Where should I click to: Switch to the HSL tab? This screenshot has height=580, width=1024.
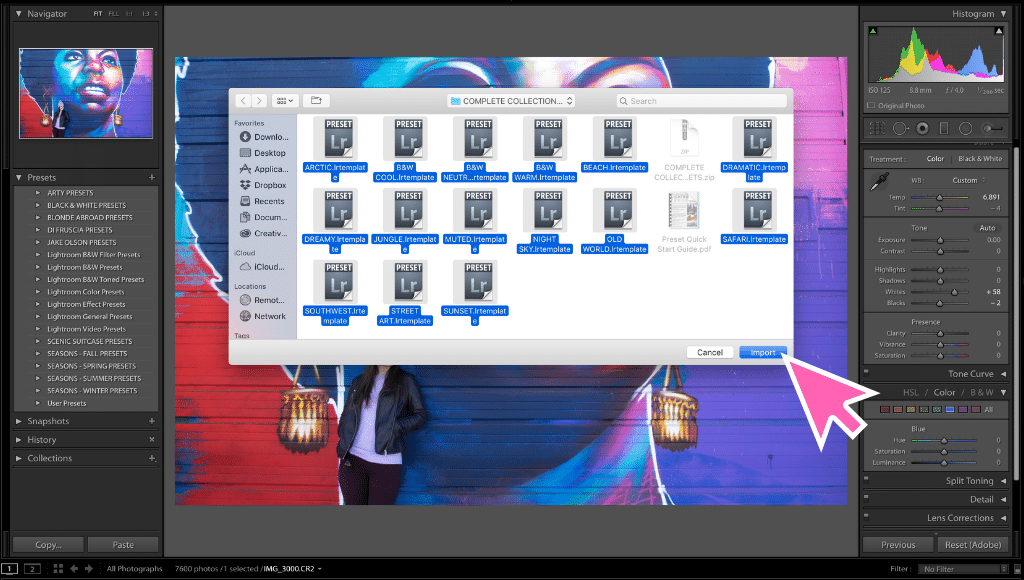910,393
